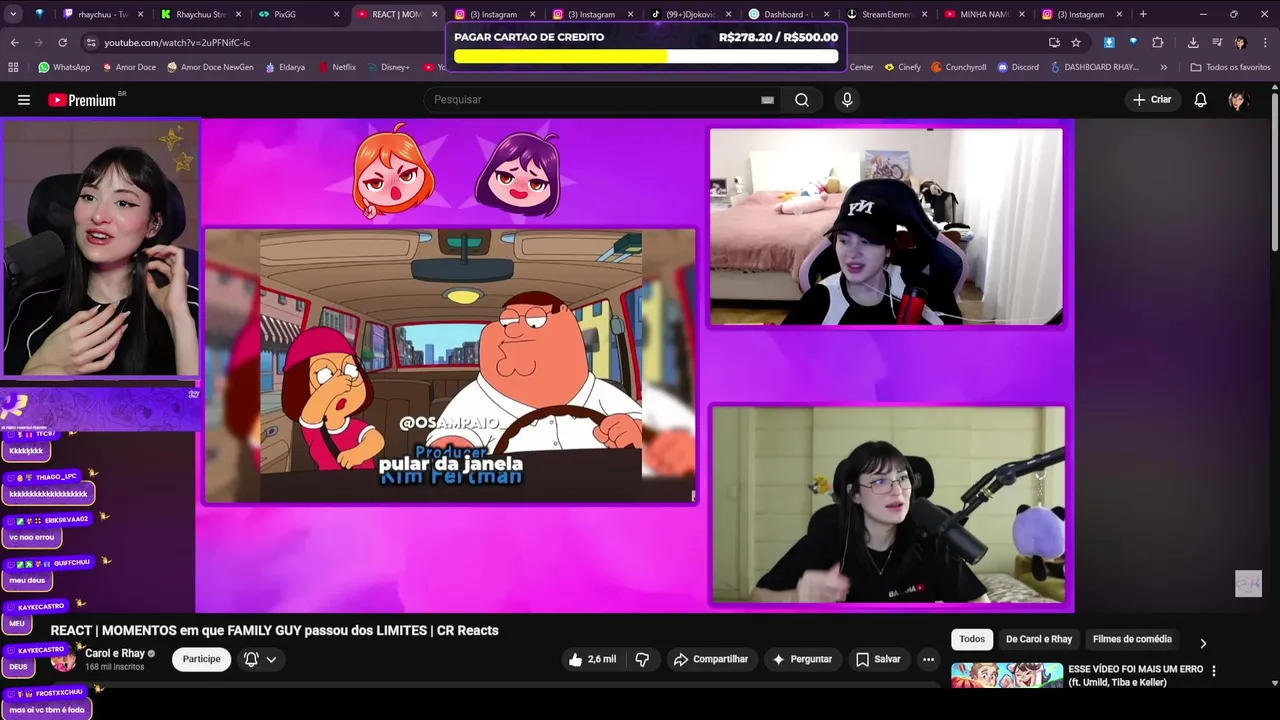
Task: Open Carol e Rhay channel link
Action: coord(115,653)
